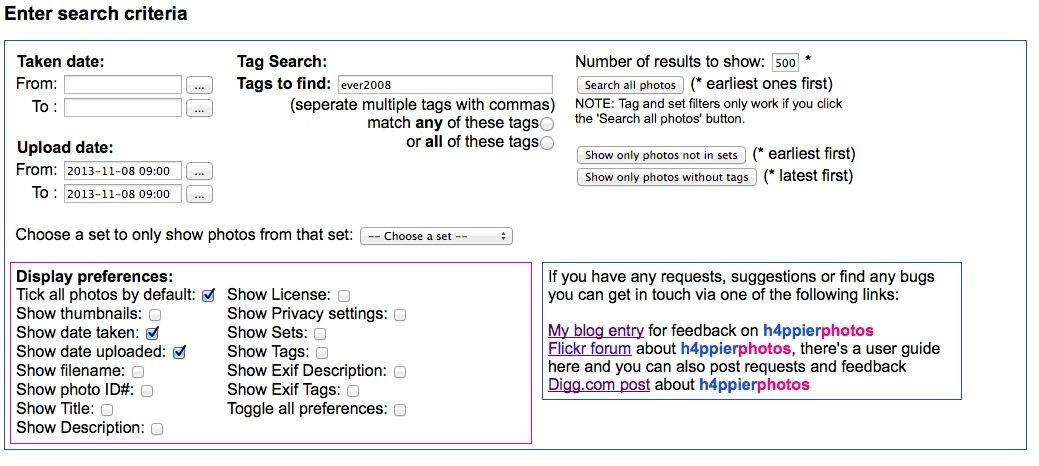Untick 'Tick all photos by default' checkbox
The width and height of the screenshot is (1039, 466).
tap(209, 295)
